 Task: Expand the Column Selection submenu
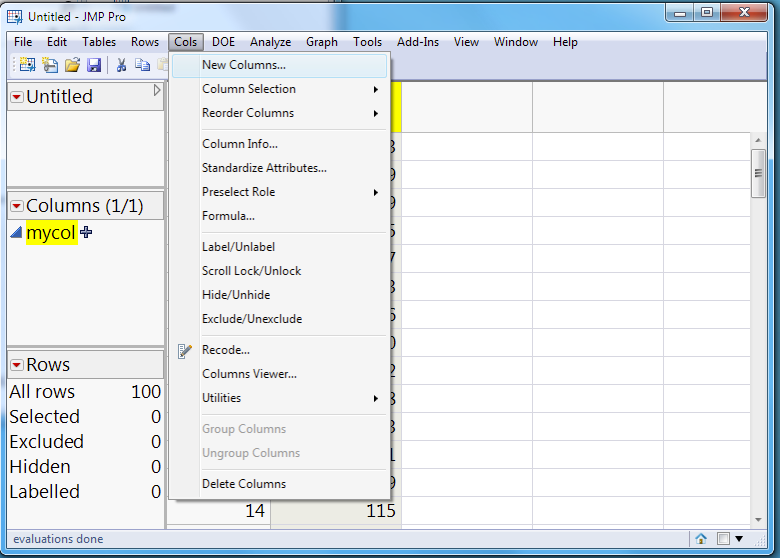280,89
